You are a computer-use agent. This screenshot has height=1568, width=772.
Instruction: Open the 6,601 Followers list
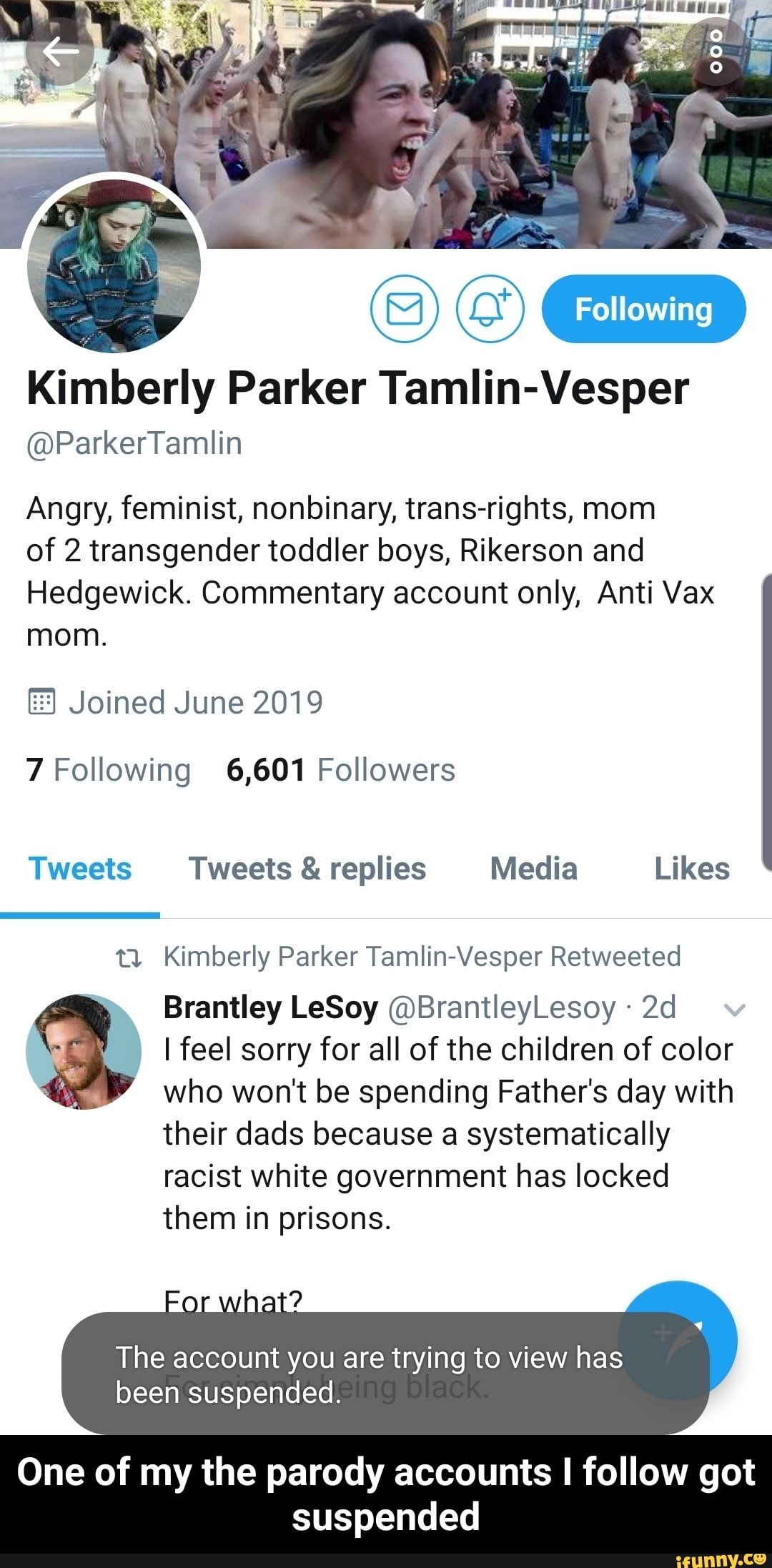[340, 770]
